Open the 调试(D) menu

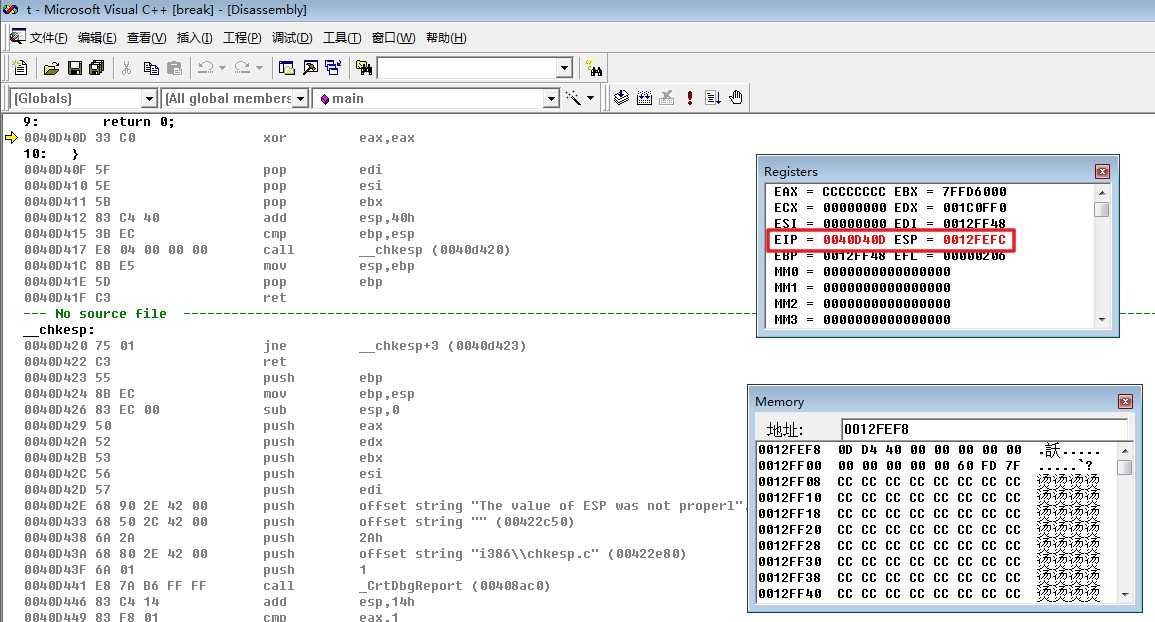tap(292, 38)
